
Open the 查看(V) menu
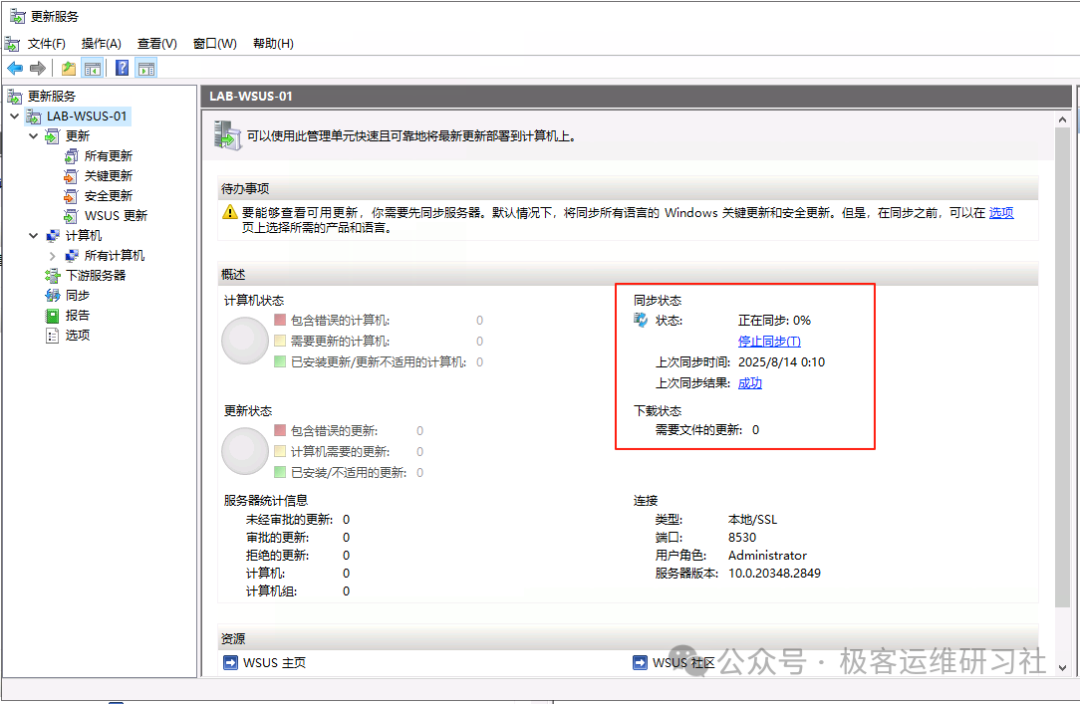click(x=155, y=43)
